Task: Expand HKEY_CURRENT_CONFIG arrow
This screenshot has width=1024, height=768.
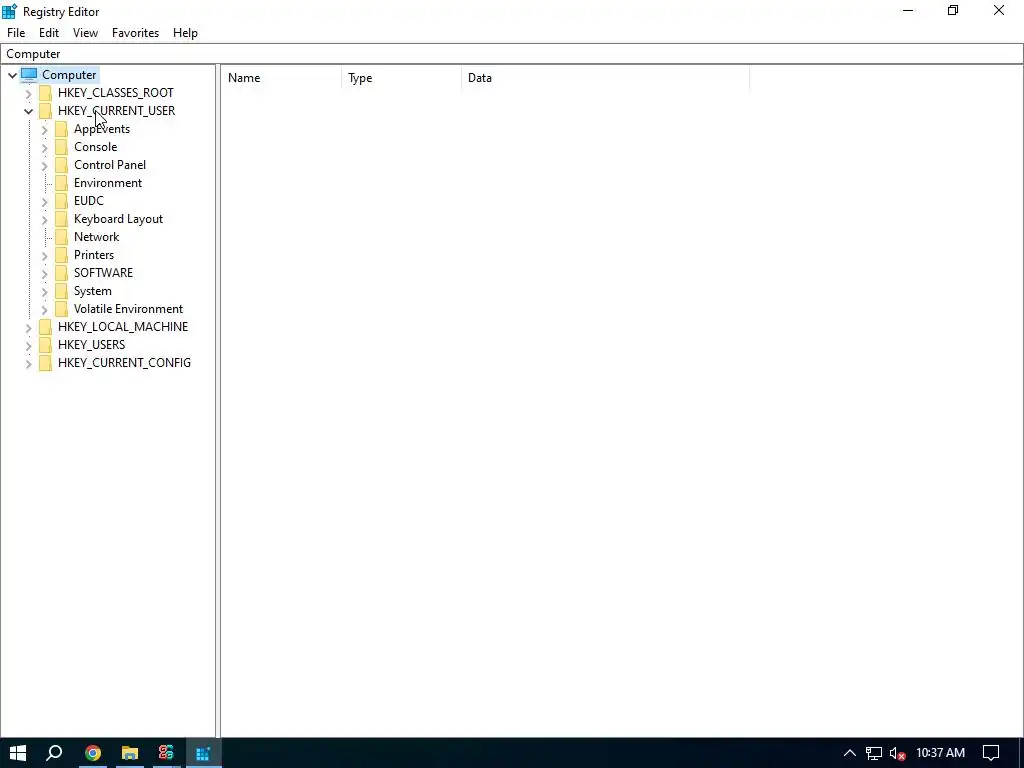Action: (x=28, y=363)
